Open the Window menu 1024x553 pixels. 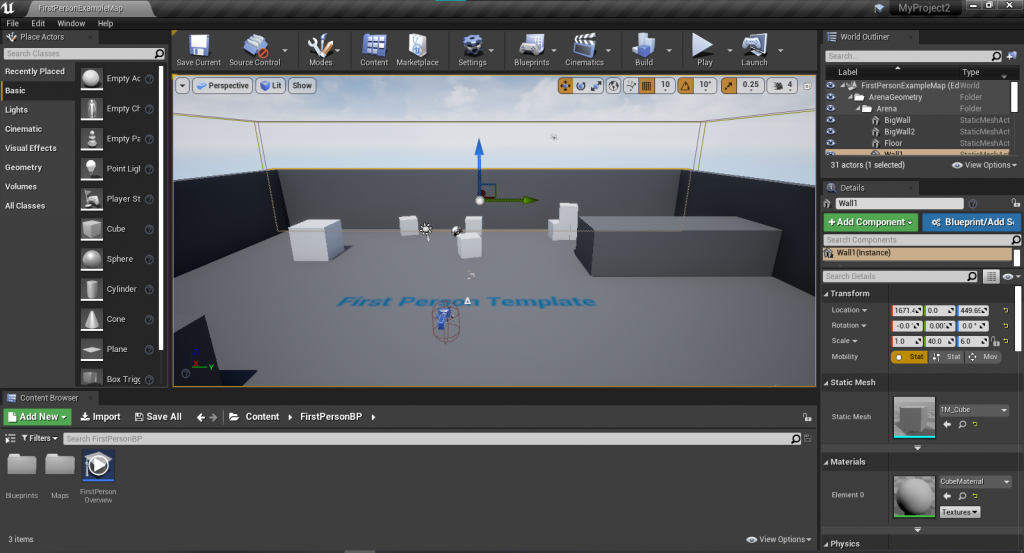point(71,23)
